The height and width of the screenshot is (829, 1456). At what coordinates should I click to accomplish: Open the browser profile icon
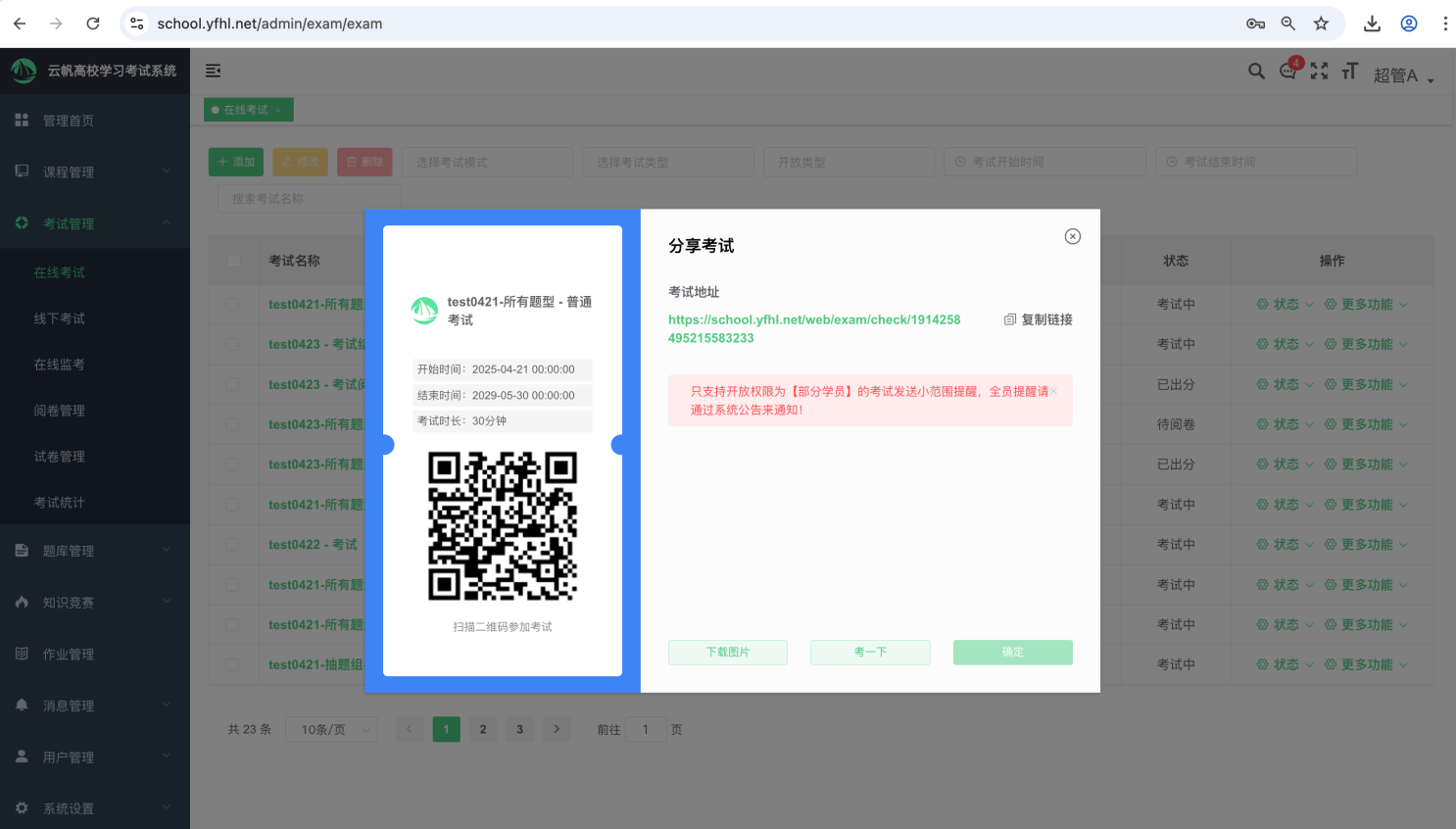click(x=1409, y=24)
